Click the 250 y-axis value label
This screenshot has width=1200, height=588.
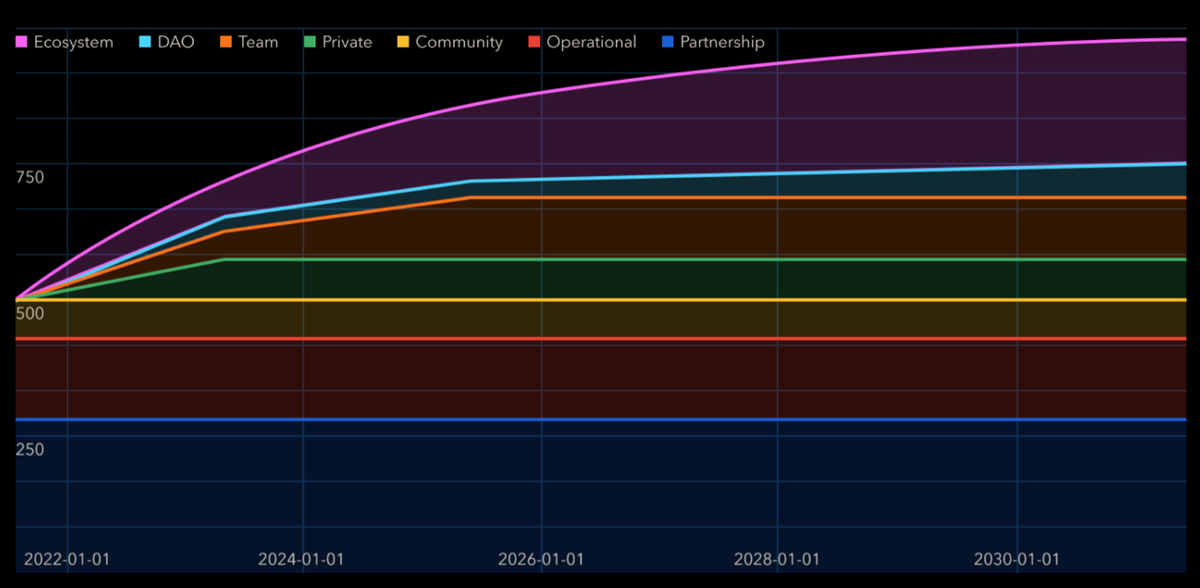pos(30,449)
